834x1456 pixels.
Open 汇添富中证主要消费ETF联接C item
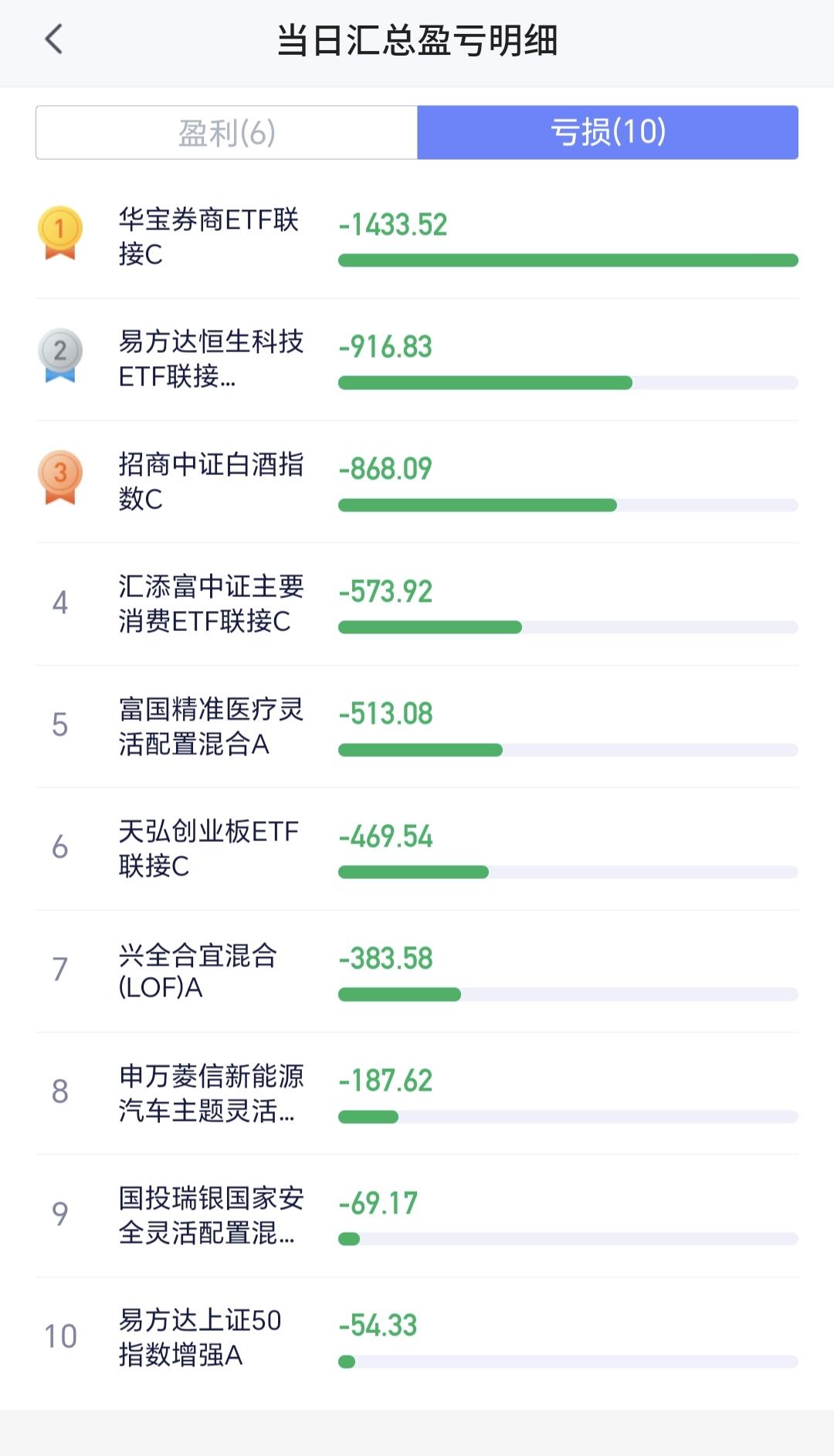tap(417, 604)
